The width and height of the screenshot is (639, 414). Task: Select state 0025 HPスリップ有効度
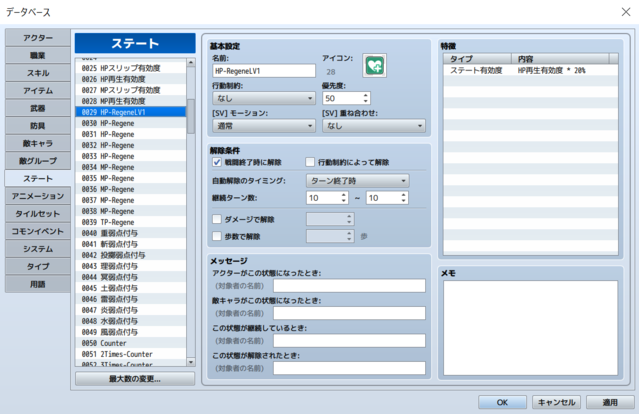[x=131, y=68]
